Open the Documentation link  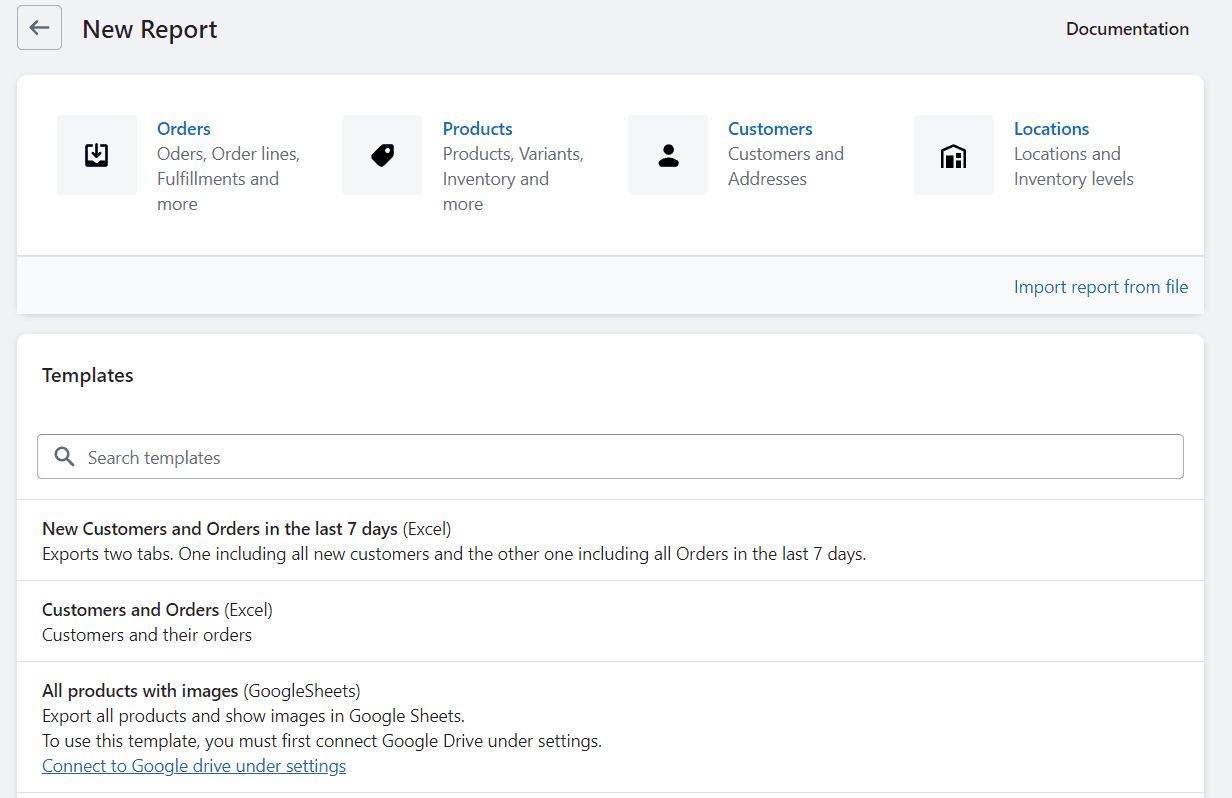1127,29
